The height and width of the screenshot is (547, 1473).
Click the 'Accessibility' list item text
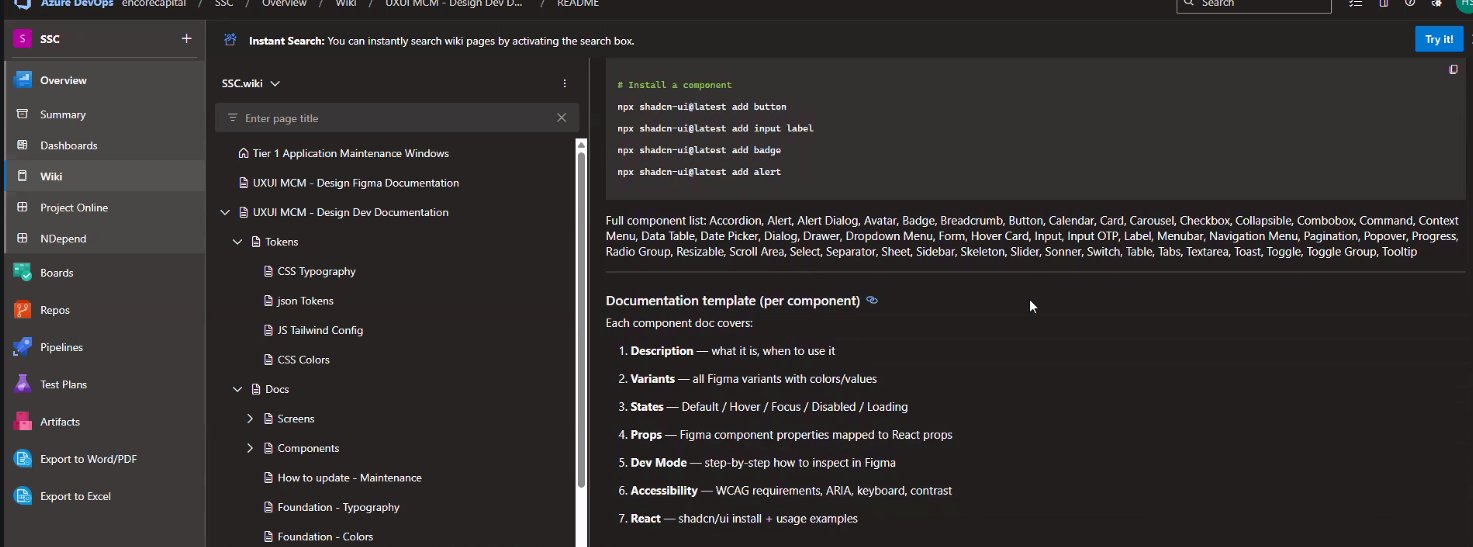click(x=791, y=491)
